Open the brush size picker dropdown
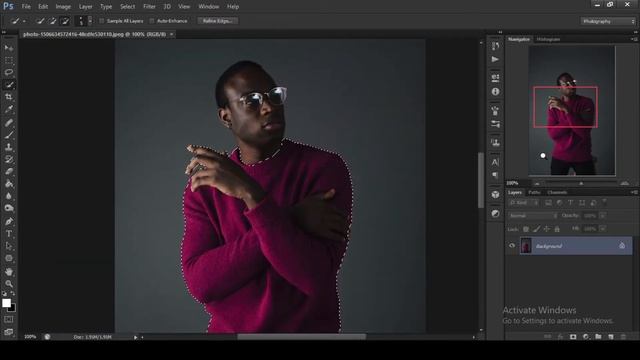 point(90,21)
